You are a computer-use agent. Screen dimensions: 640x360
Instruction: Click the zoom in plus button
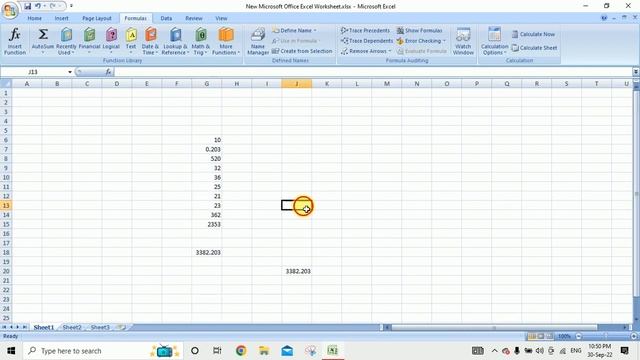click(633, 336)
